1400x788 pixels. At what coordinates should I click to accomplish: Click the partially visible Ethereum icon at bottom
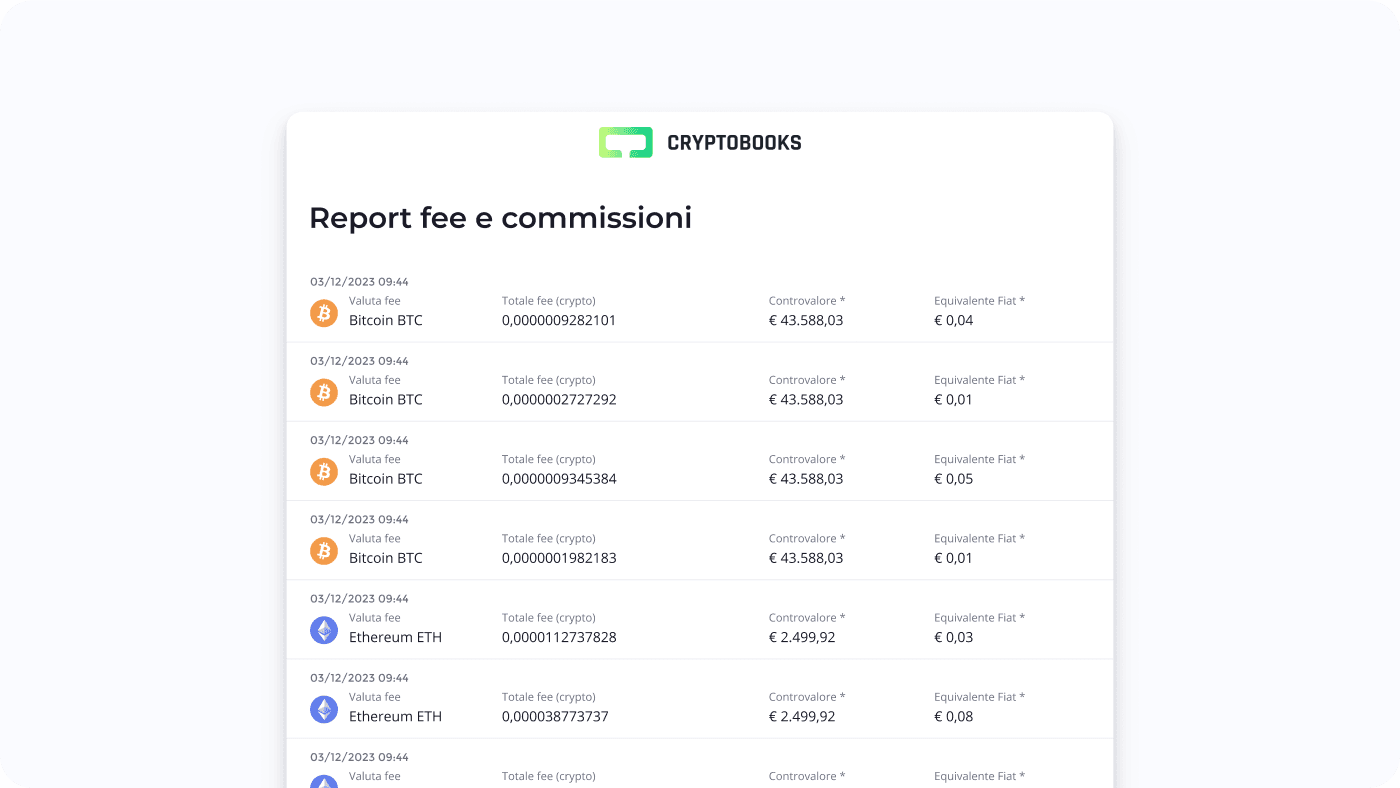pyautogui.click(x=324, y=782)
